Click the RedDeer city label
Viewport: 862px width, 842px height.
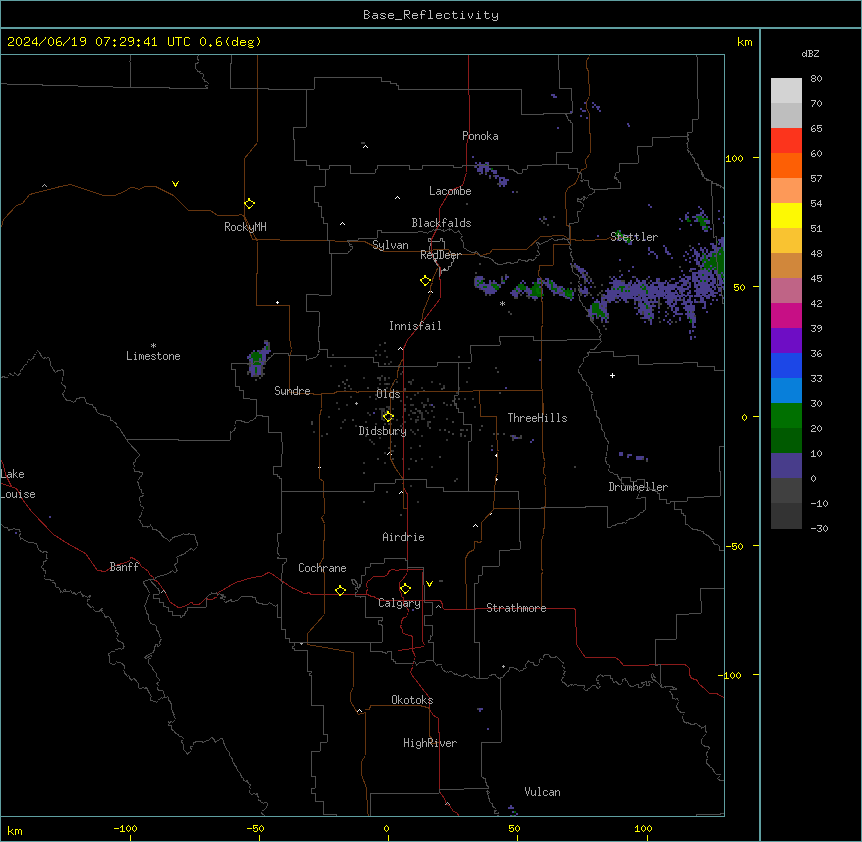[440, 255]
